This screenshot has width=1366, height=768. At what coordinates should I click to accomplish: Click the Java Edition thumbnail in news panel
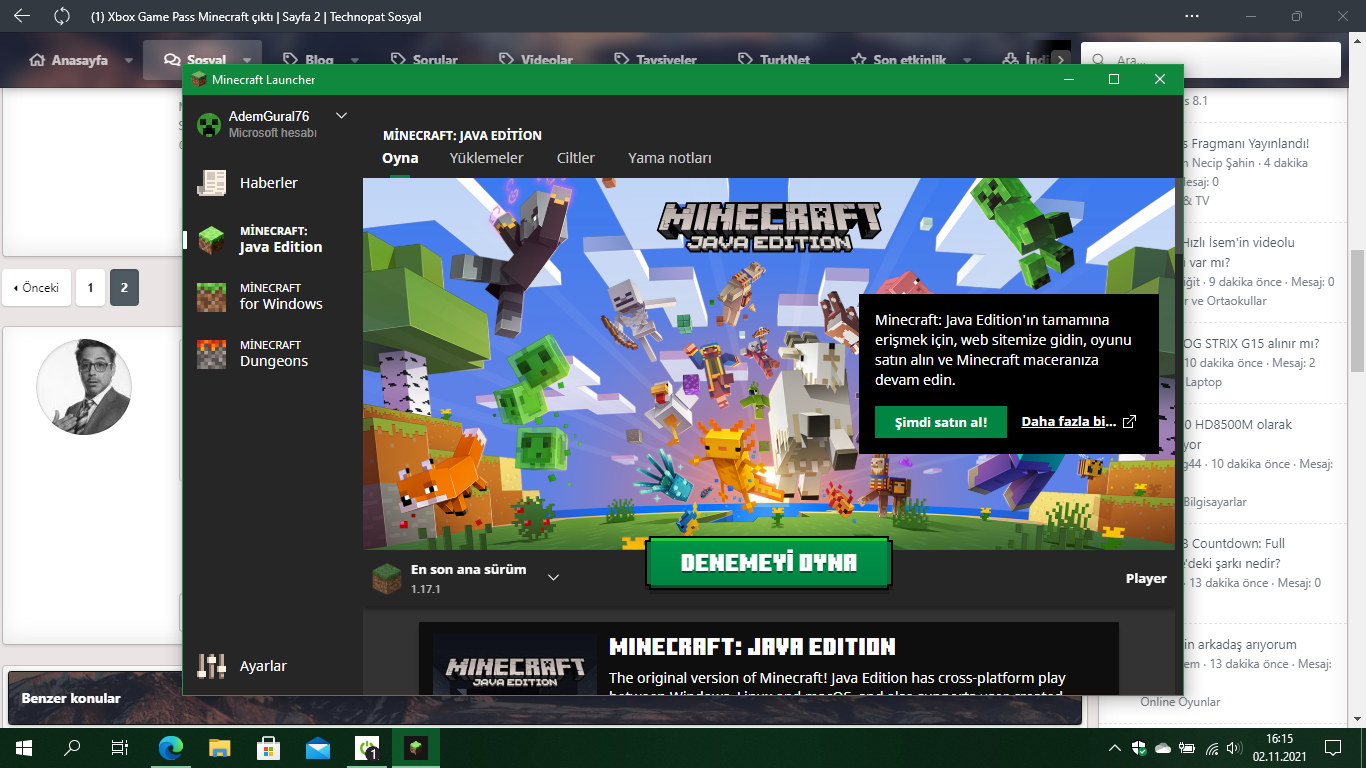tap(515, 664)
